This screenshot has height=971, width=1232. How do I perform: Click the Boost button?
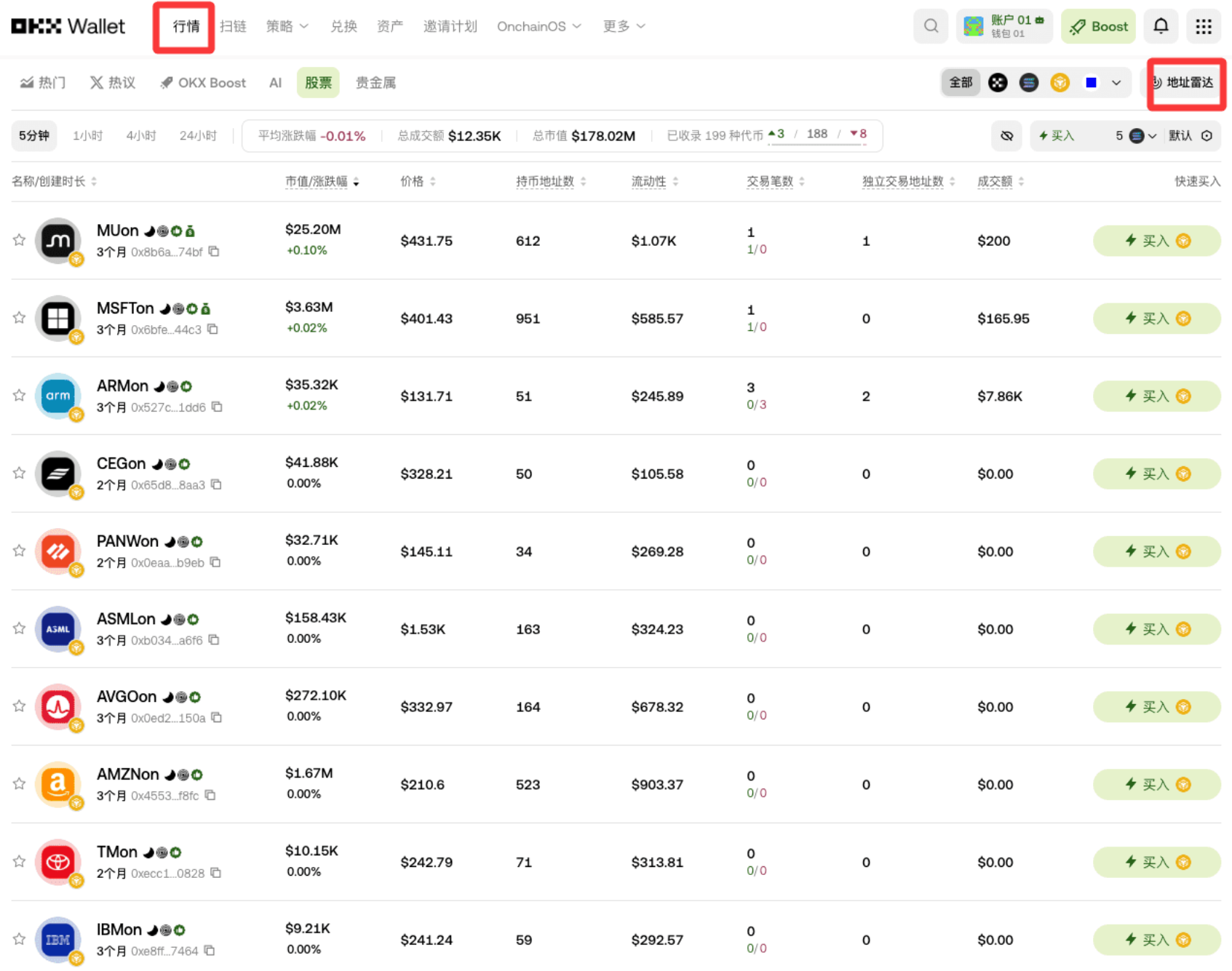click(1097, 27)
